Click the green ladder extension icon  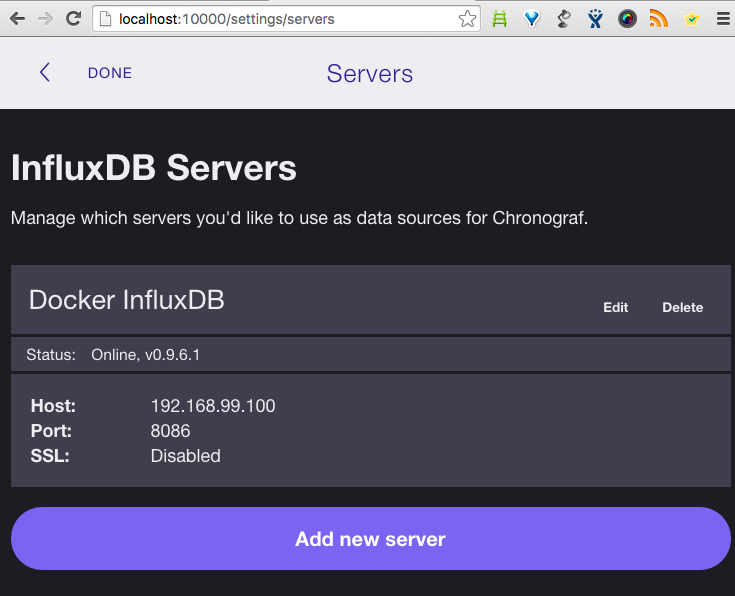[500, 19]
